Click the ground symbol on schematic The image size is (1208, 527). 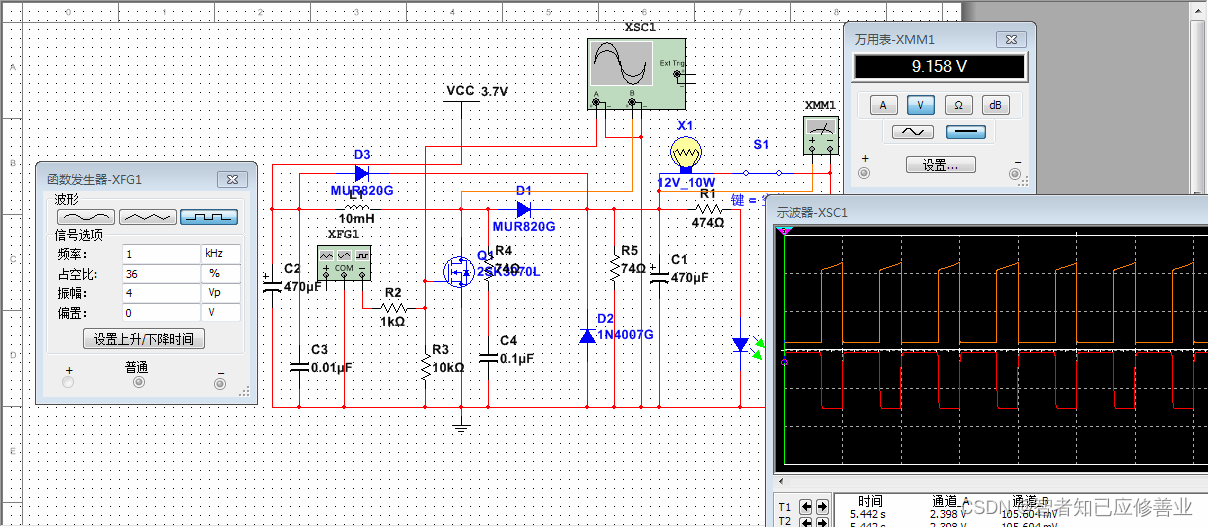pyautogui.click(x=461, y=428)
